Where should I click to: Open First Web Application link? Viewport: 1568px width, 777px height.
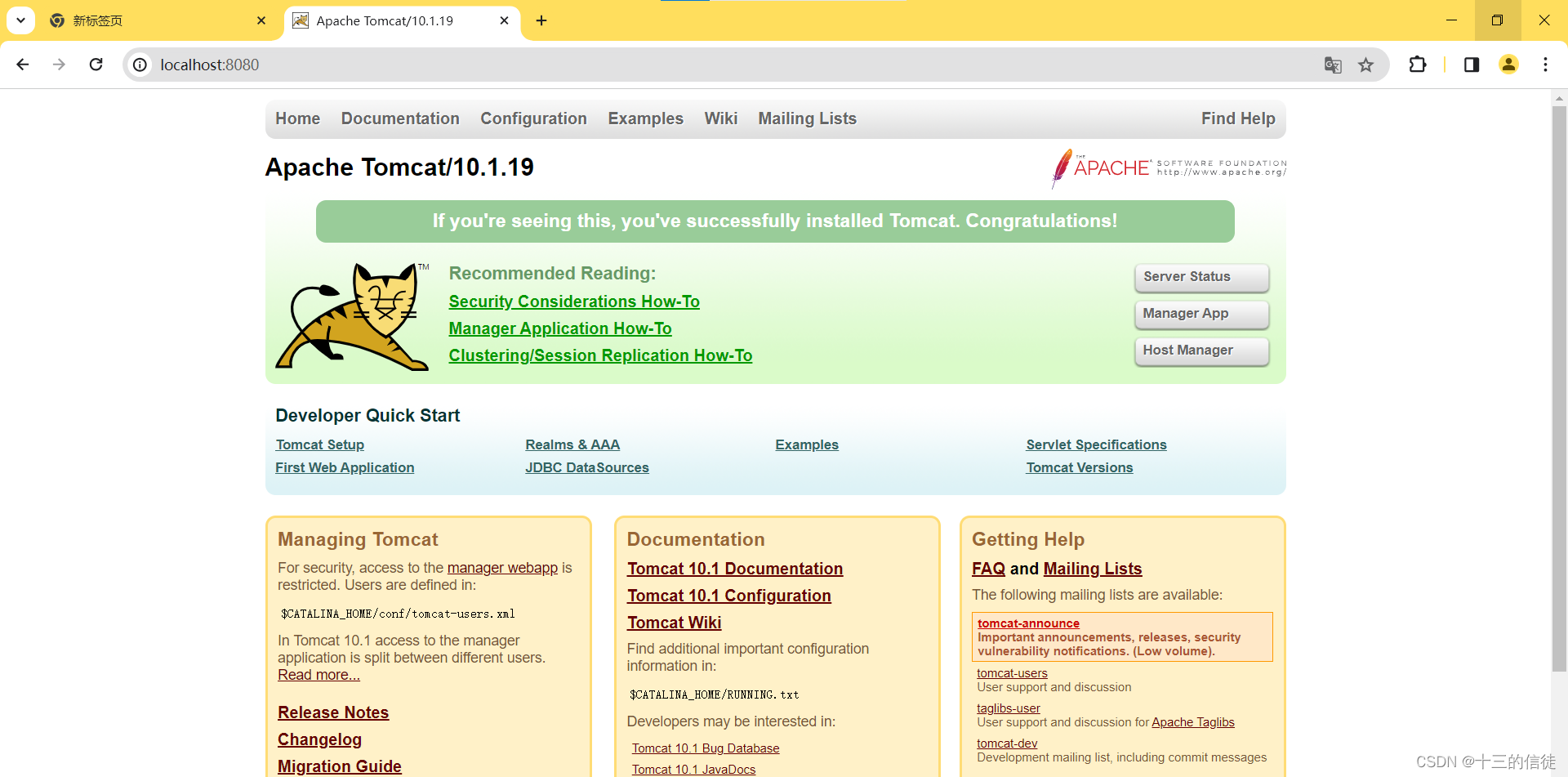point(345,467)
